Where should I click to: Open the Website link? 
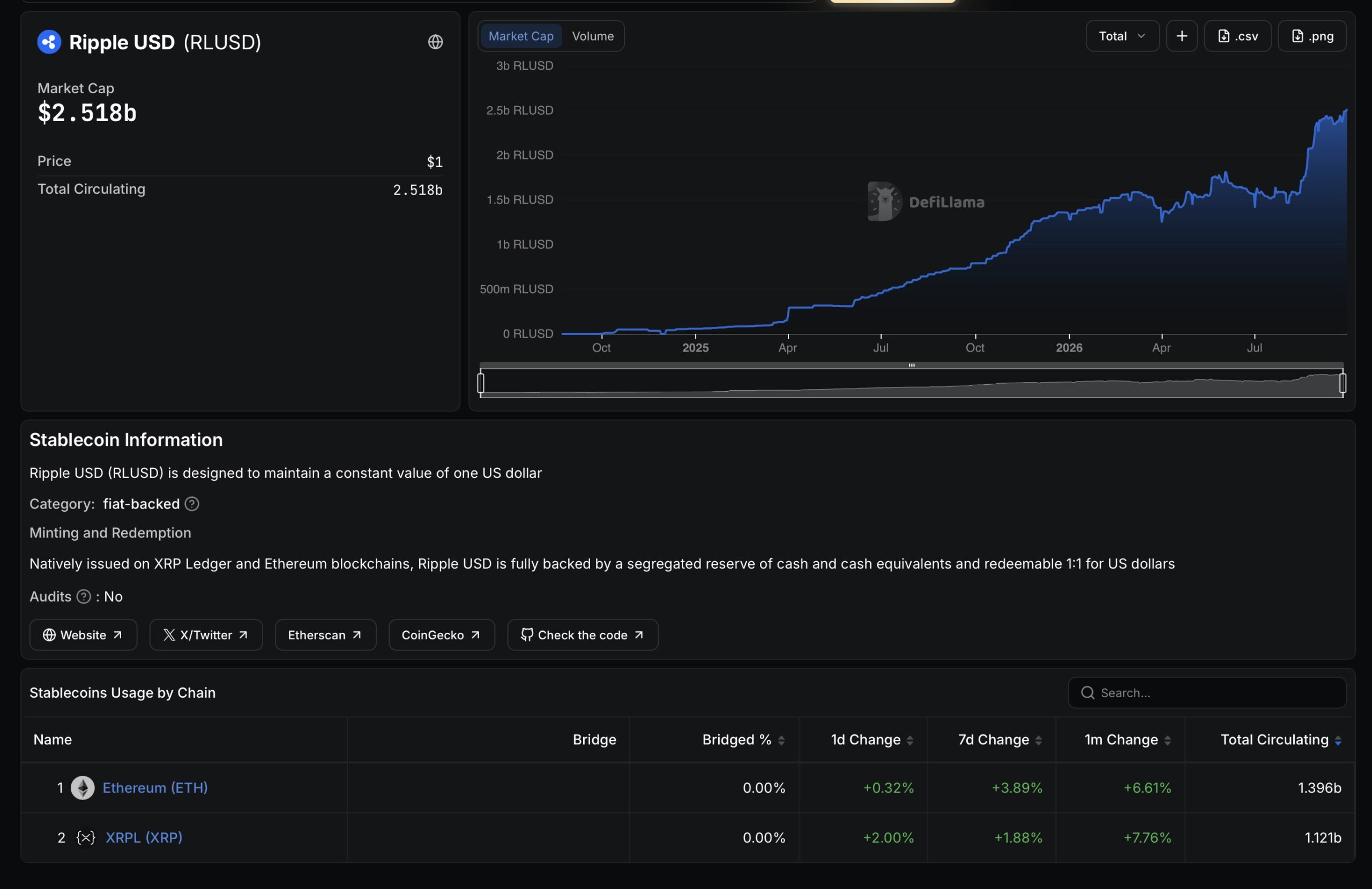click(84, 635)
